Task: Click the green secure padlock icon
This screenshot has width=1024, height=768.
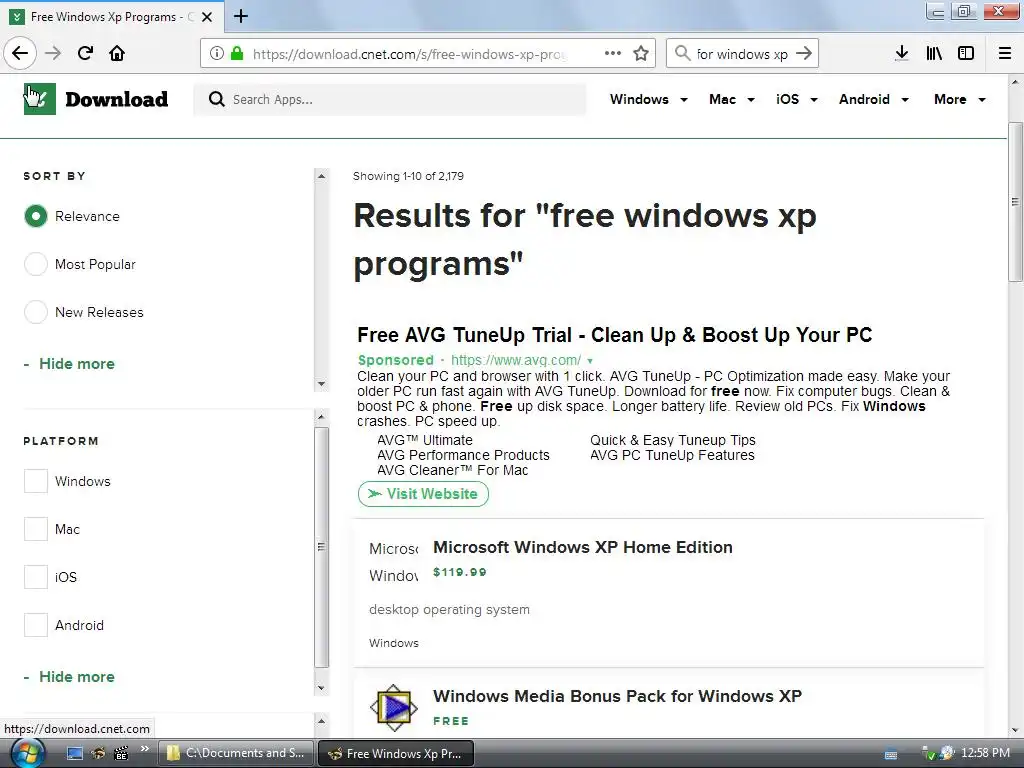Action: tap(237, 53)
